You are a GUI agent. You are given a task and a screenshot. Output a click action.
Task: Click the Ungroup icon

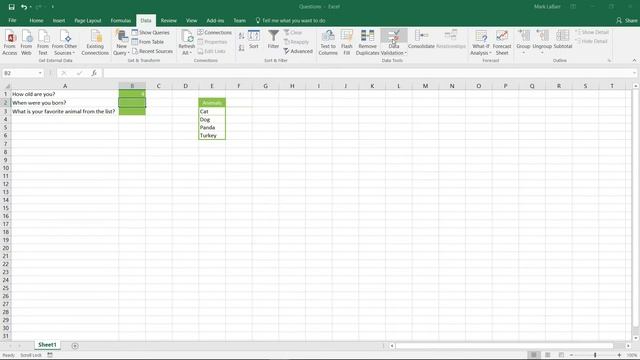[x=542, y=37]
